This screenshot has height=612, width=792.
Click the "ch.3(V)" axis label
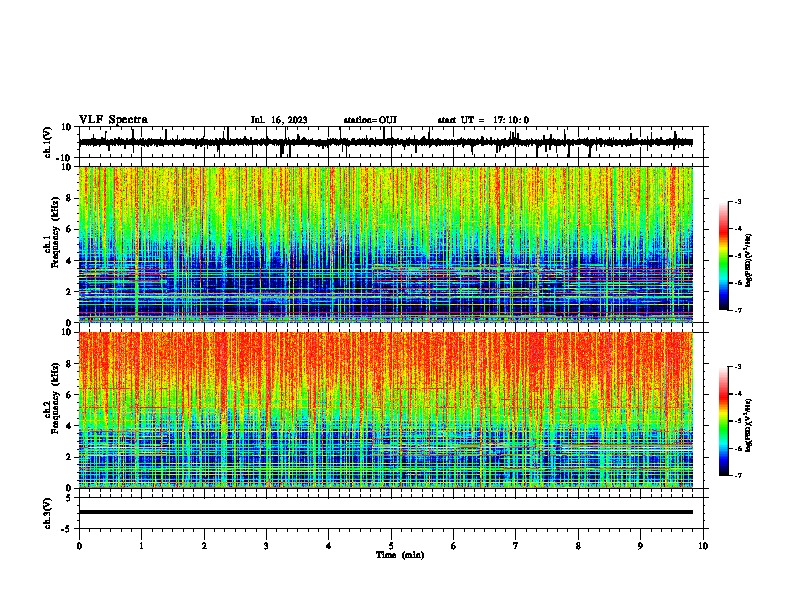click(48, 513)
